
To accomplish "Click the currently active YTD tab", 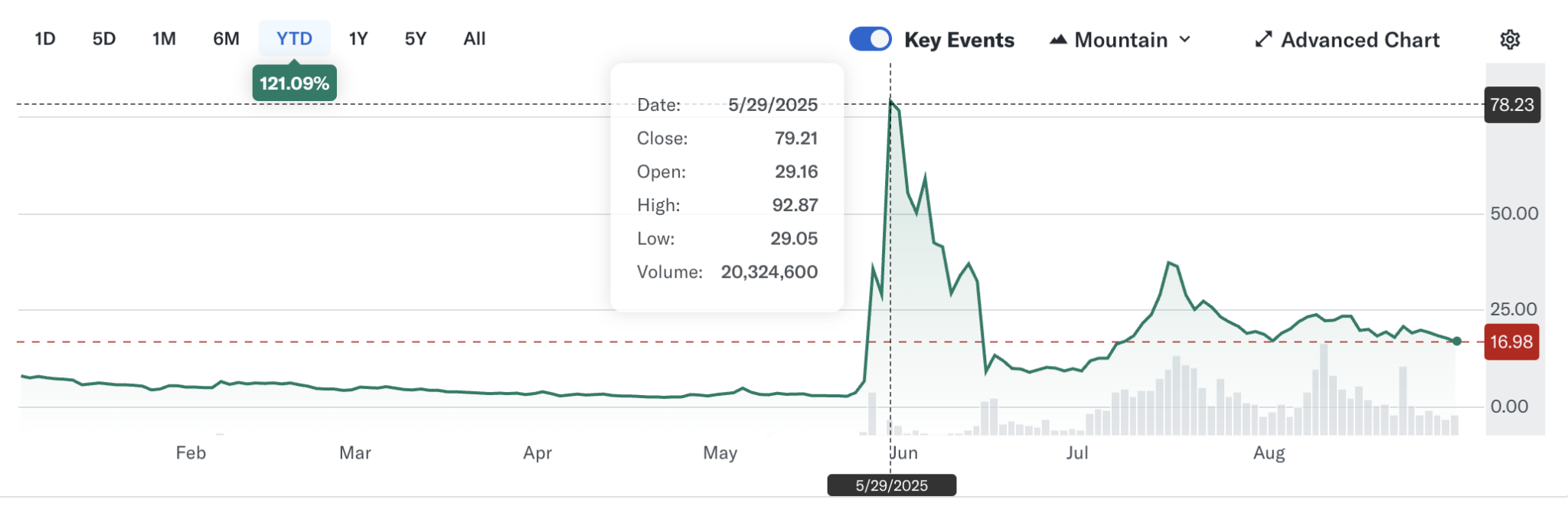I will click(293, 38).
